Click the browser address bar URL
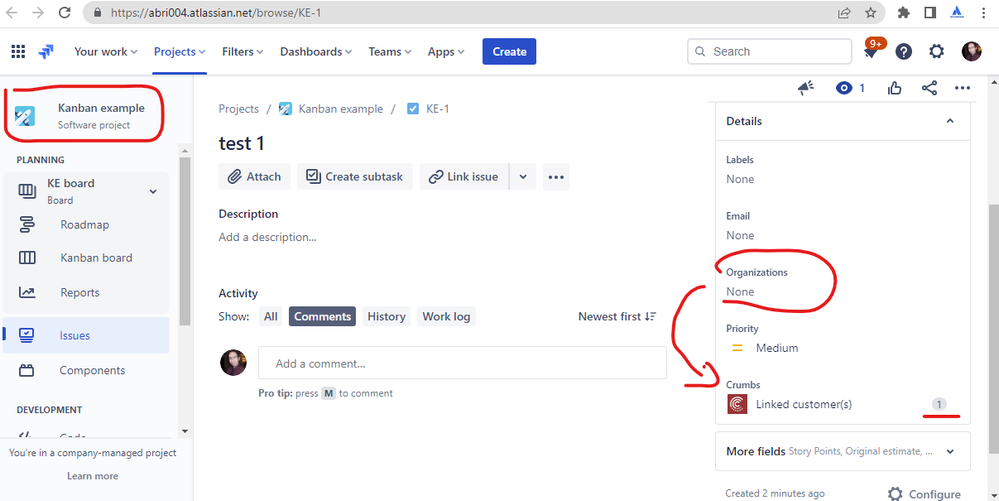The image size is (999, 501). pyautogui.click(x=216, y=13)
